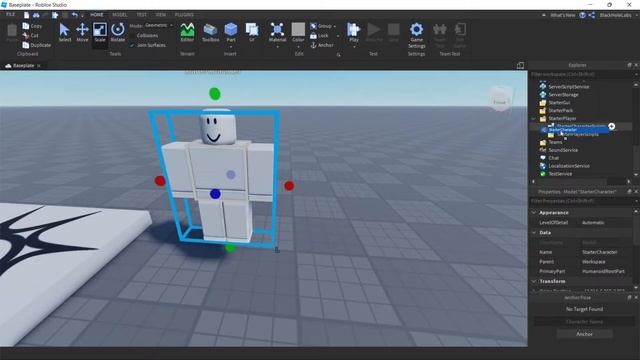The image size is (640, 360).
Task: Click the Anchor button in plugin panel
Action: click(584, 334)
